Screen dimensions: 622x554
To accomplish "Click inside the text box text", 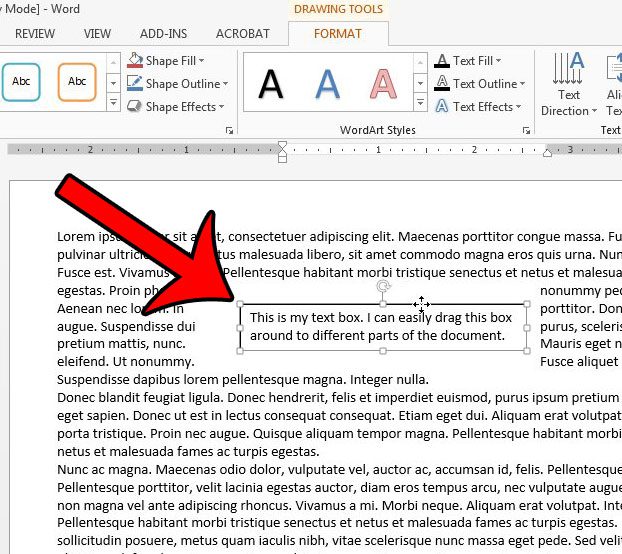I will pos(380,326).
